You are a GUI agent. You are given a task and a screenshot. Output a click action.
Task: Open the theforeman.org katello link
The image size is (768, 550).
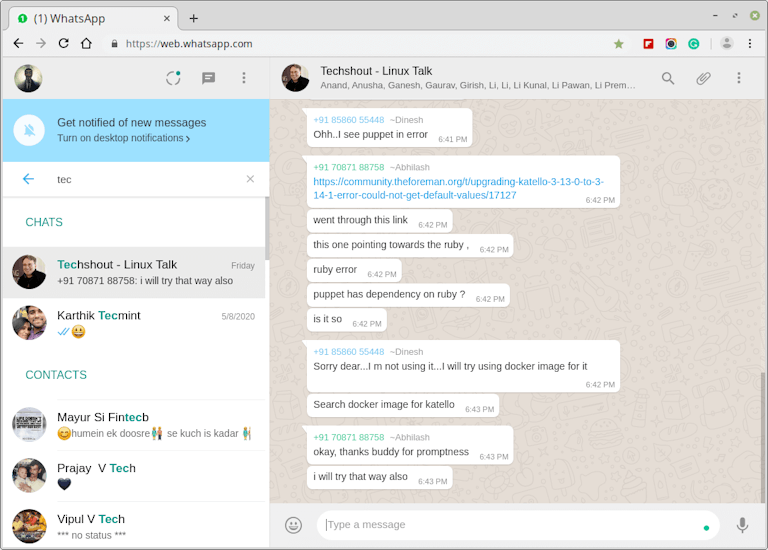coord(458,189)
